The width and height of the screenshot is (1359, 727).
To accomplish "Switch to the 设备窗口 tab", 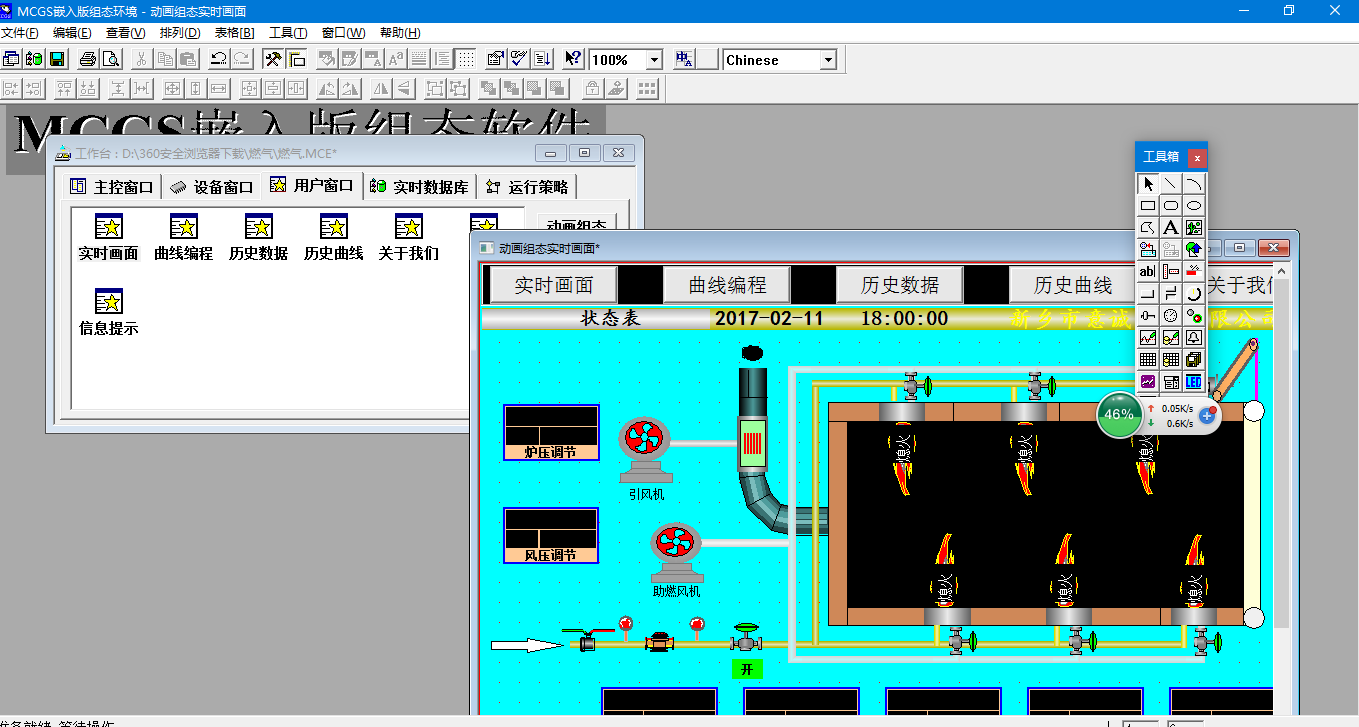I will (212, 187).
